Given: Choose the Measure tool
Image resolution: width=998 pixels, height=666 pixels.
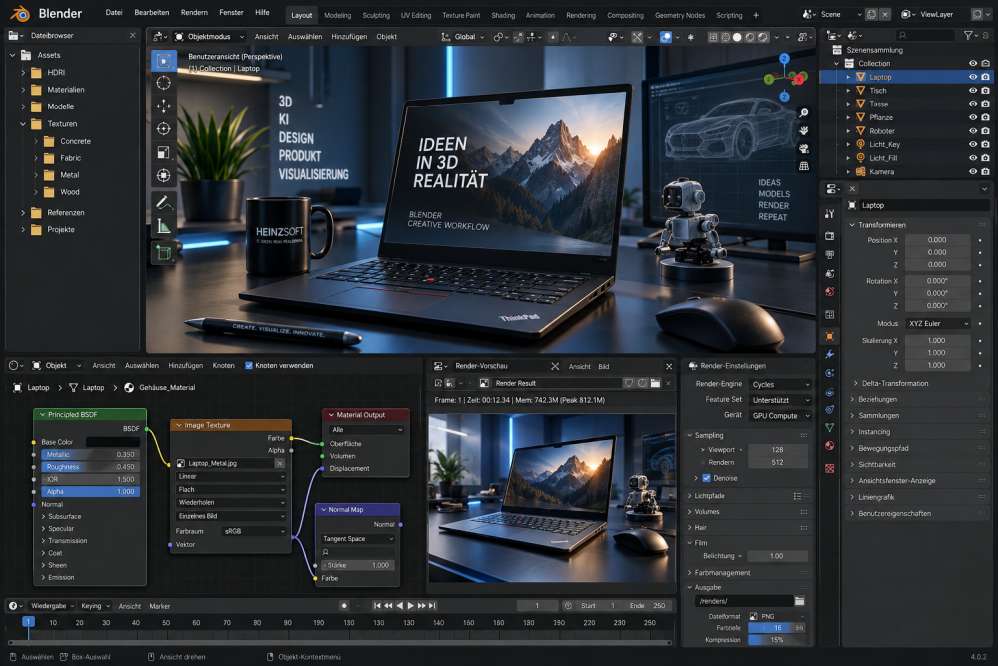Looking at the screenshot, I should coord(164,226).
